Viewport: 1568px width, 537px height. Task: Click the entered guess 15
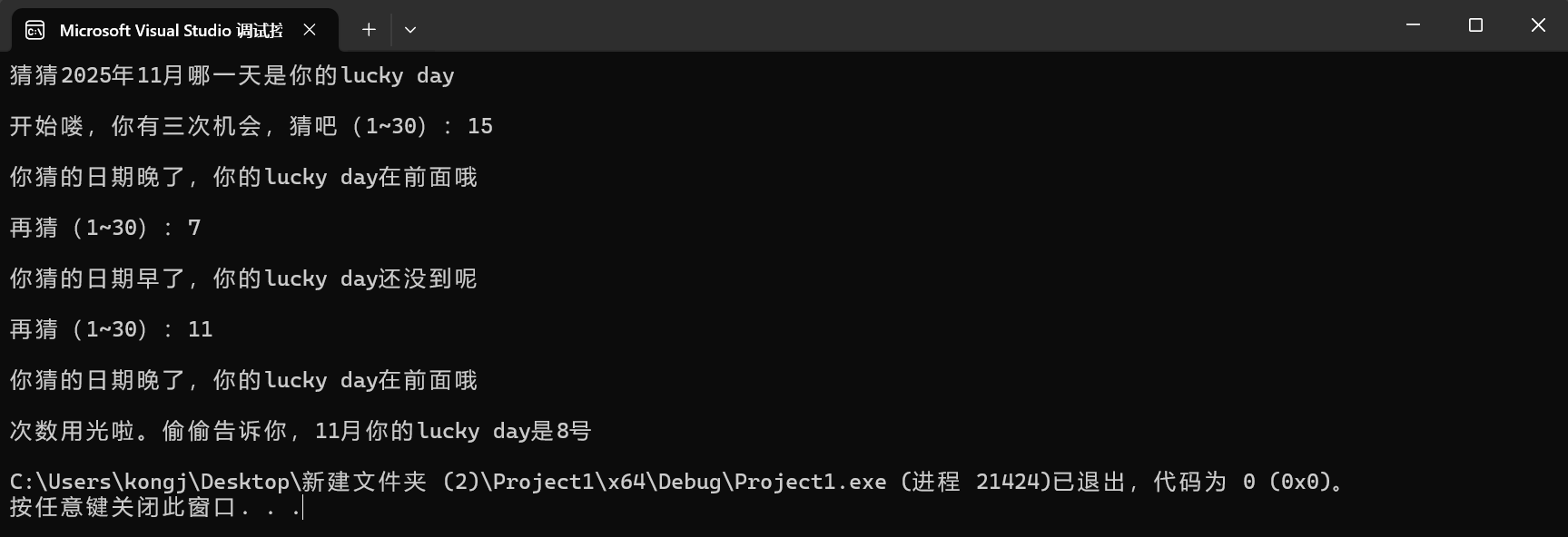point(480,126)
